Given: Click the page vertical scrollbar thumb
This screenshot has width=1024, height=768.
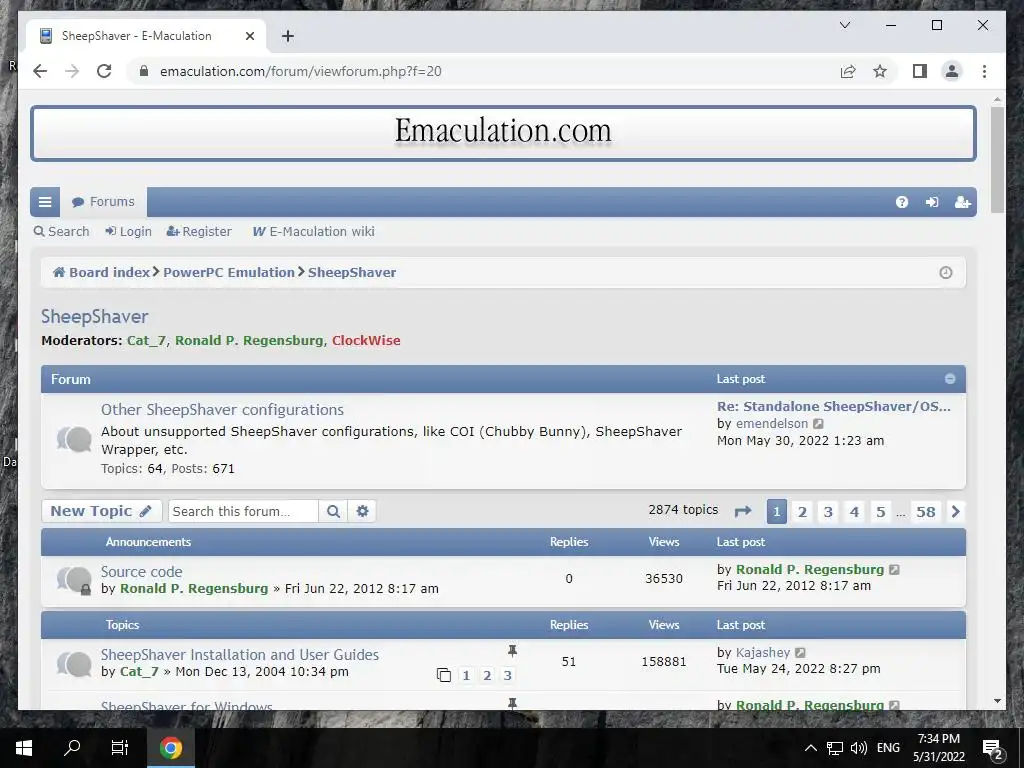Looking at the screenshot, I should (997, 159).
